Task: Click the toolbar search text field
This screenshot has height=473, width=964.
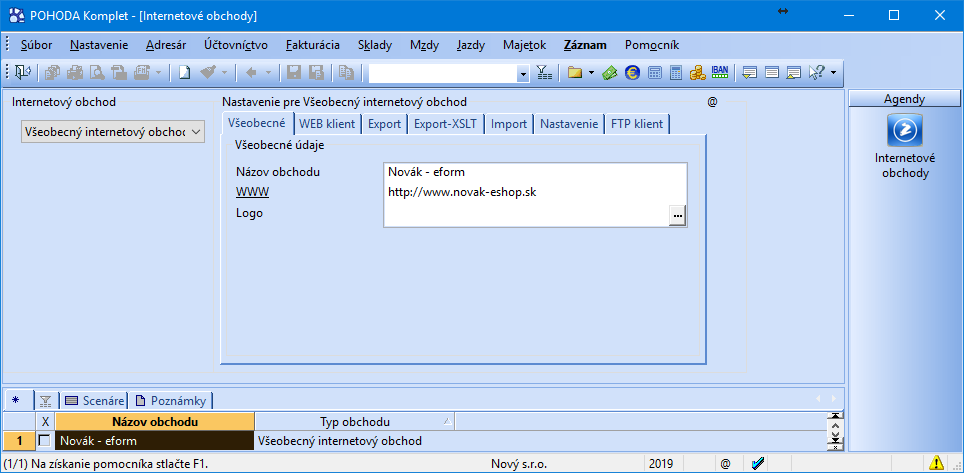Action: coord(443,73)
